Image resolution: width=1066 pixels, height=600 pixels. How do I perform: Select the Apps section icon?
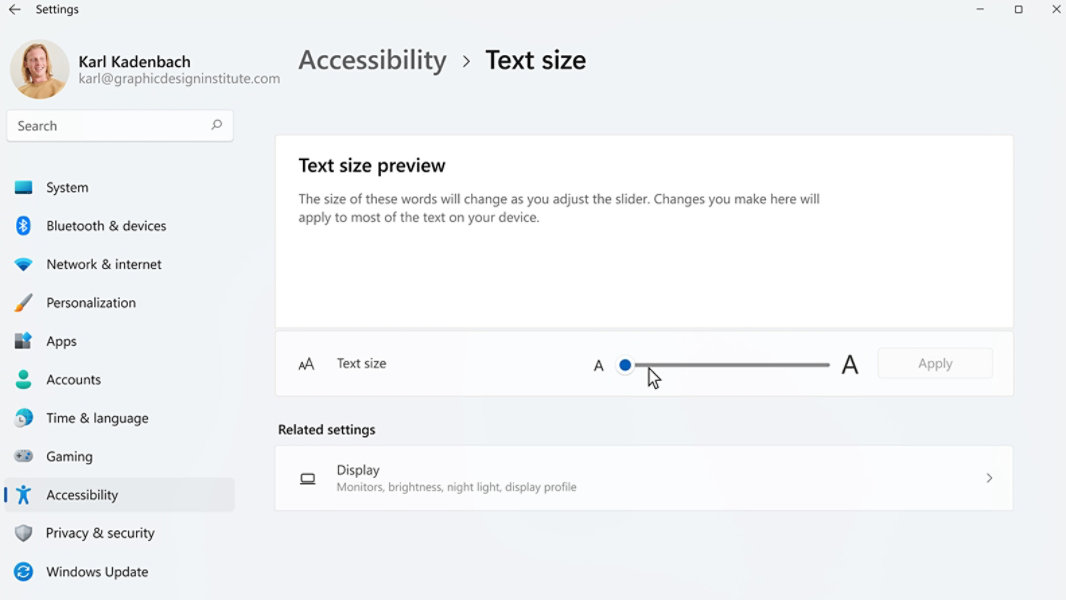(24, 341)
